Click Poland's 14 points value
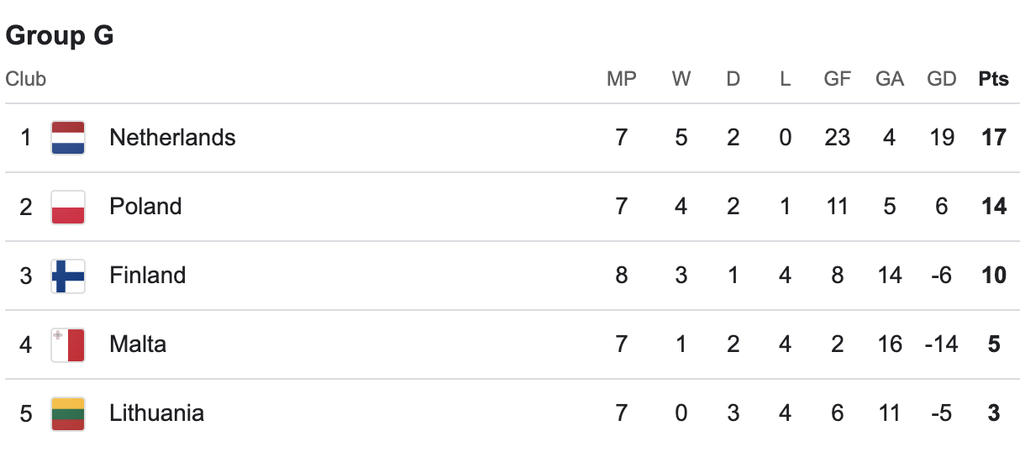1020x452 pixels. coord(993,207)
